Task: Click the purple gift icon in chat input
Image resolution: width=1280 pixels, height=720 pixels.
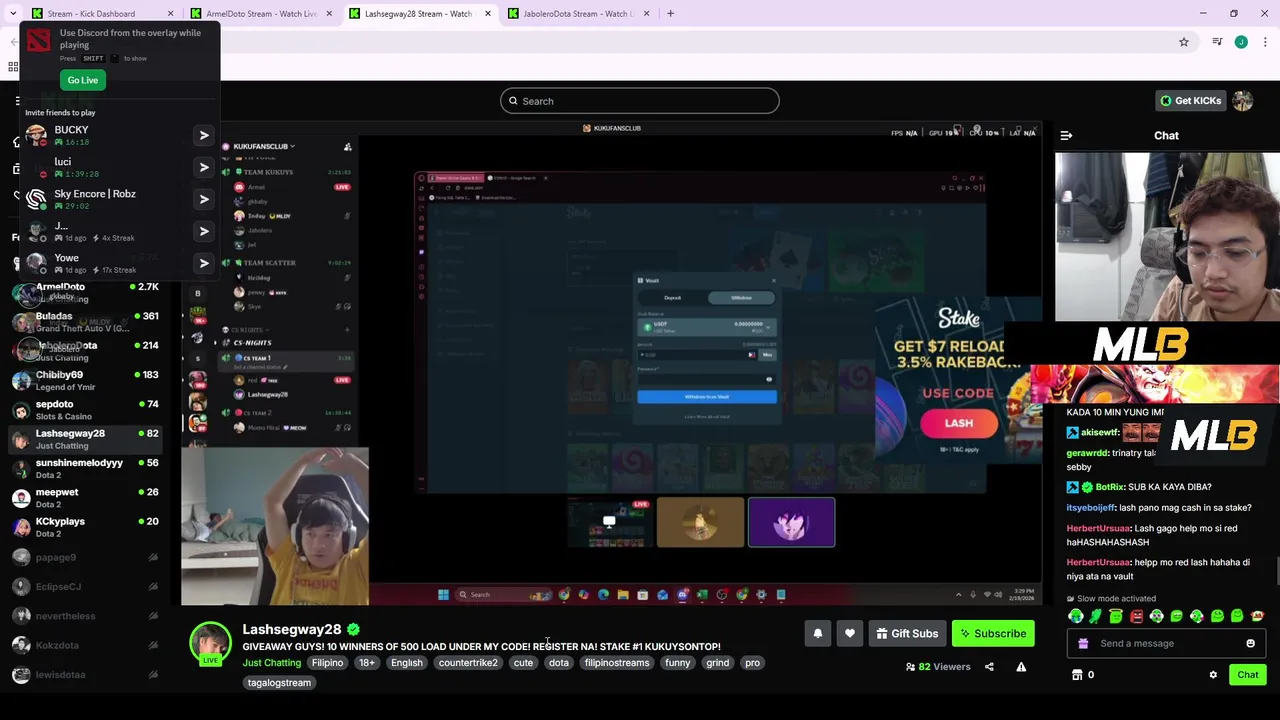Action: [x=1083, y=644]
